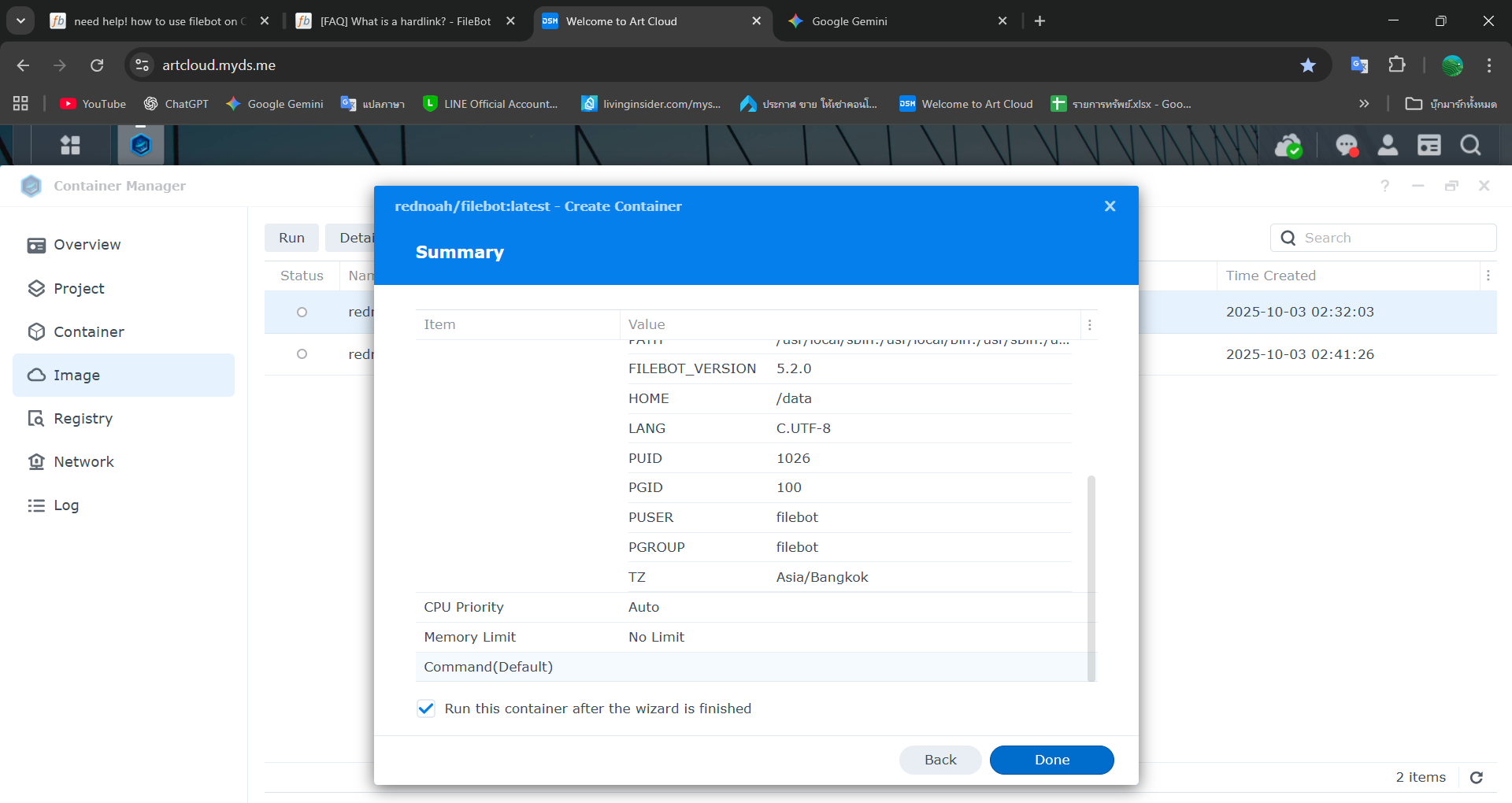Open the DSM widgets panel icon
Image resolution: width=1512 pixels, height=803 pixels.
pyautogui.click(x=1429, y=146)
